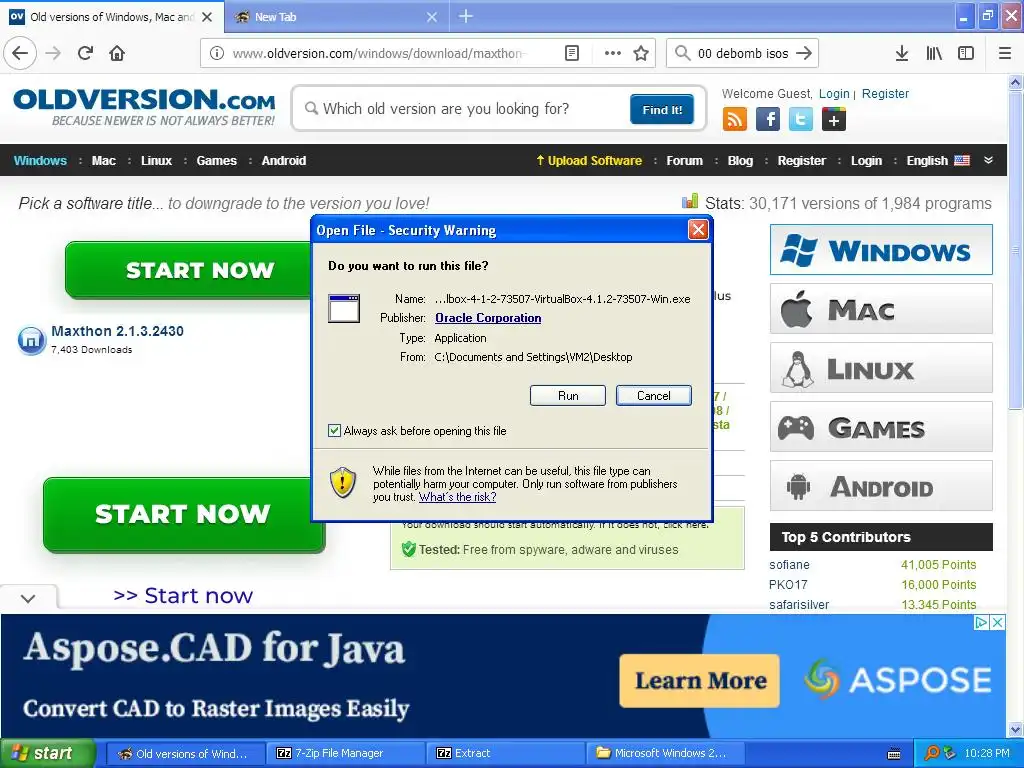The image size is (1024, 768).
Task: Open the Facebook social icon
Action: point(768,120)
